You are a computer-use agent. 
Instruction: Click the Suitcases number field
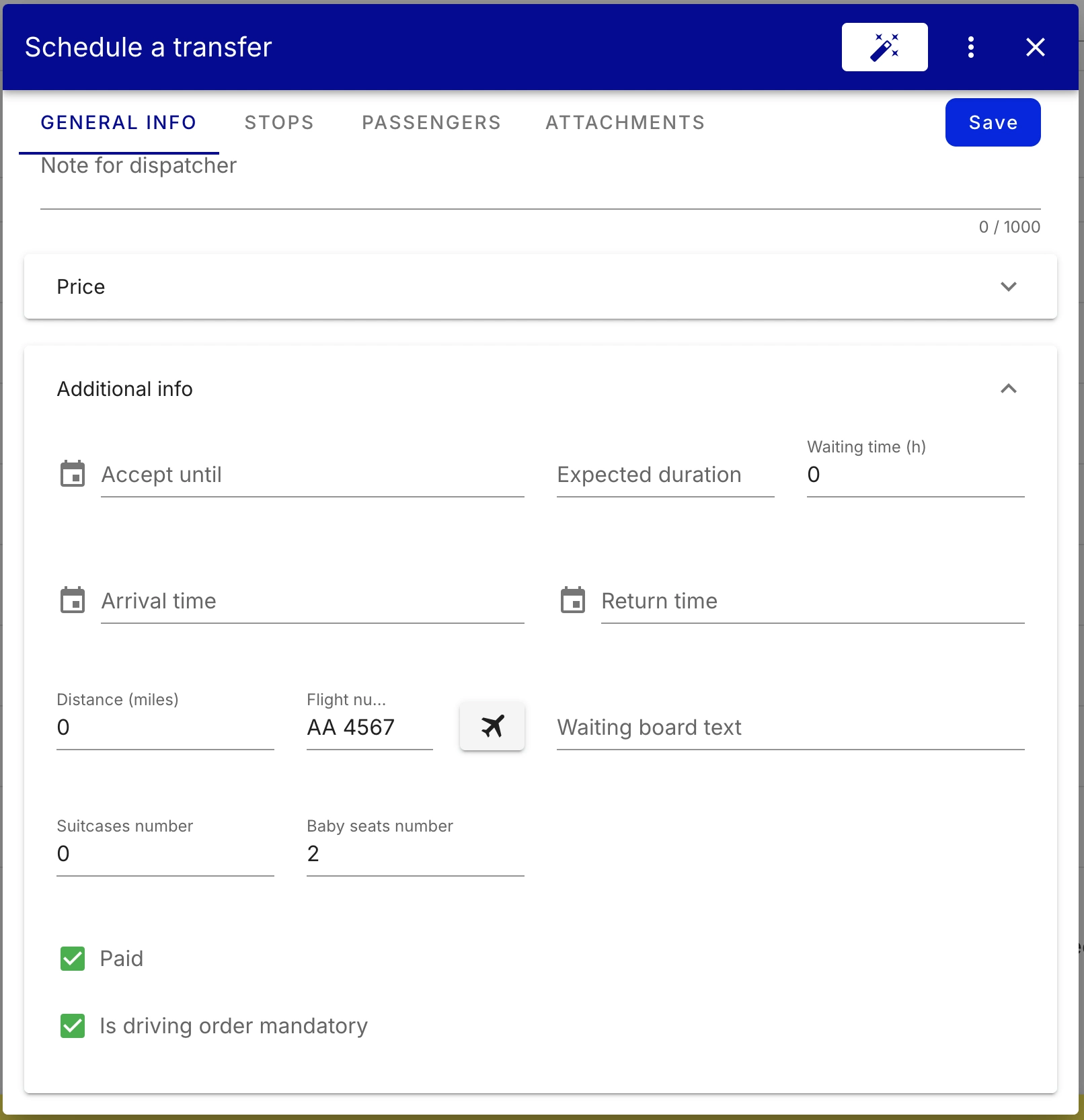pos(164,854)
